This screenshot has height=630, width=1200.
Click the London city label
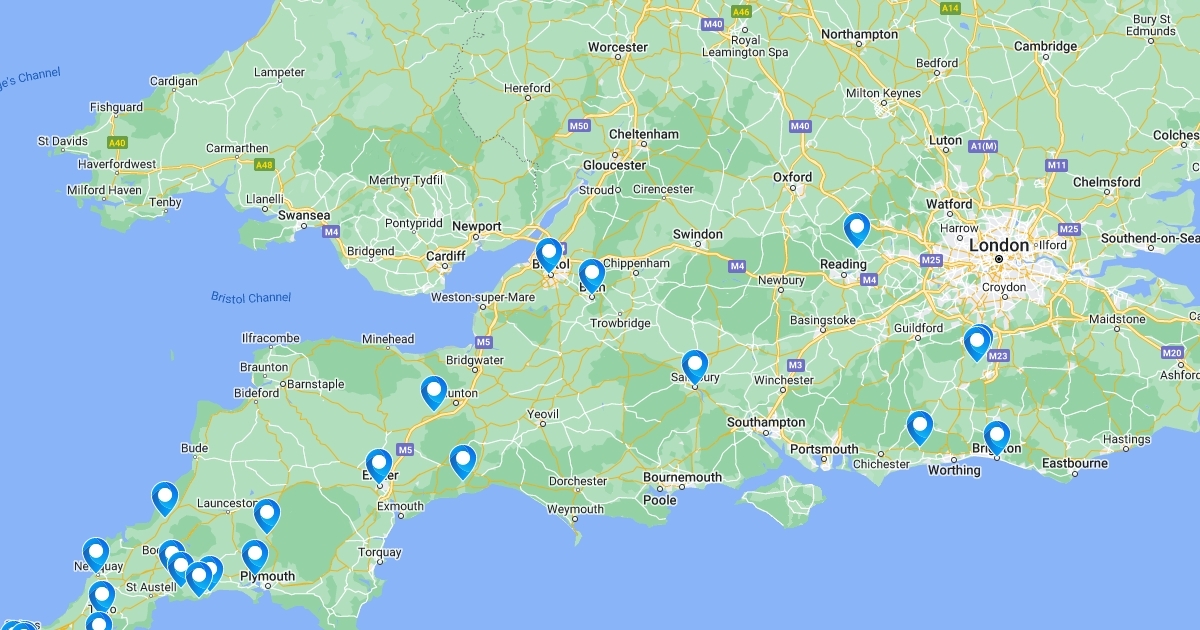click(x=998, y=245)
